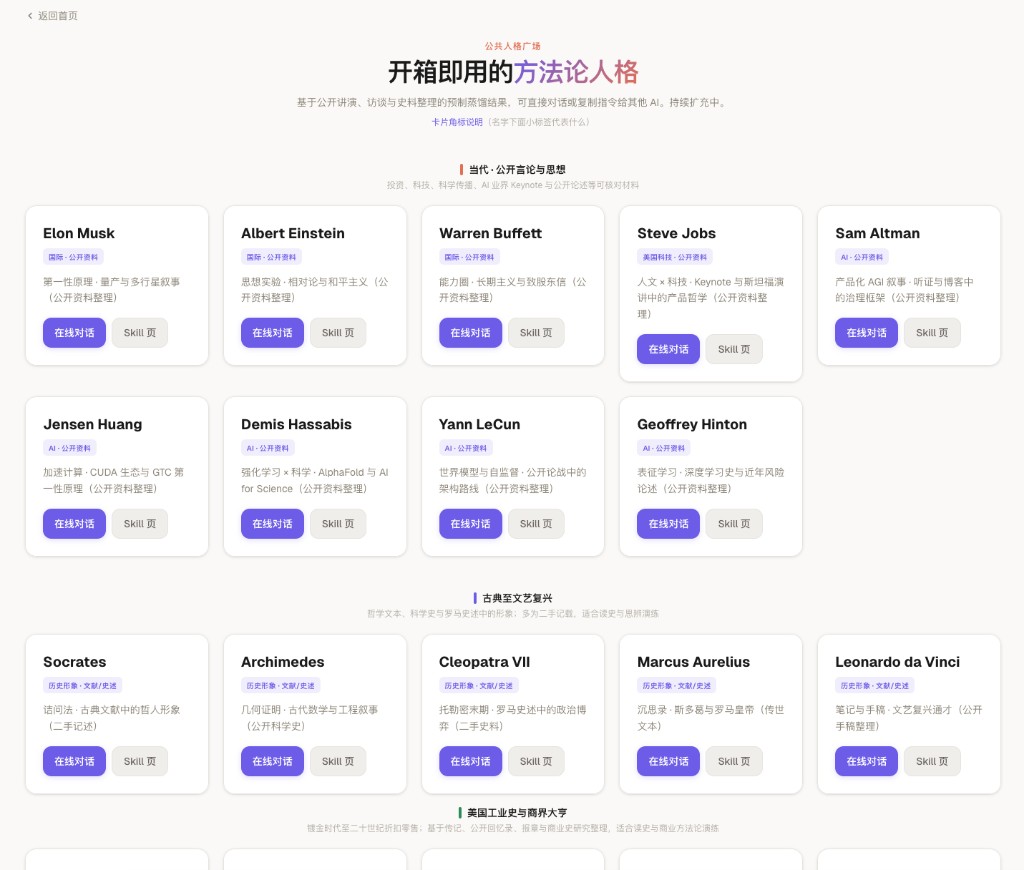
Task: Open Skill 页 for Marcus Aurelius
Action: pos(734,761)
